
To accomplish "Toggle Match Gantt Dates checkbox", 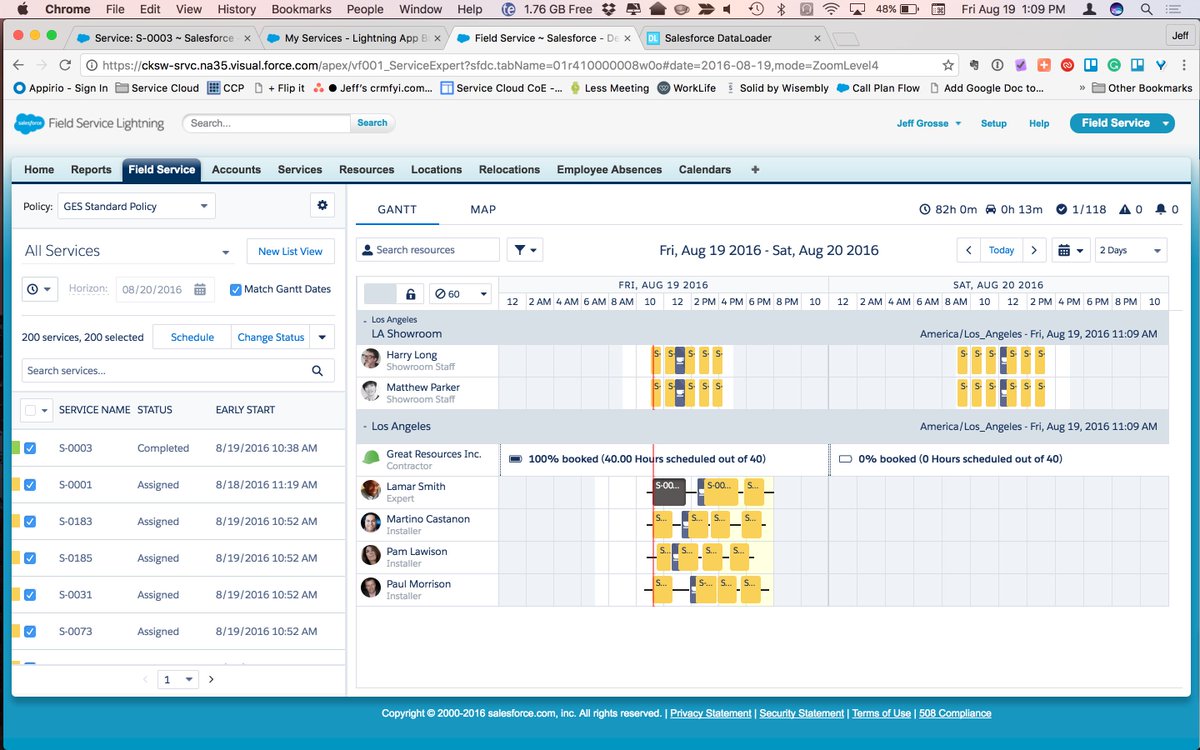I will click(x=236, y=289).
